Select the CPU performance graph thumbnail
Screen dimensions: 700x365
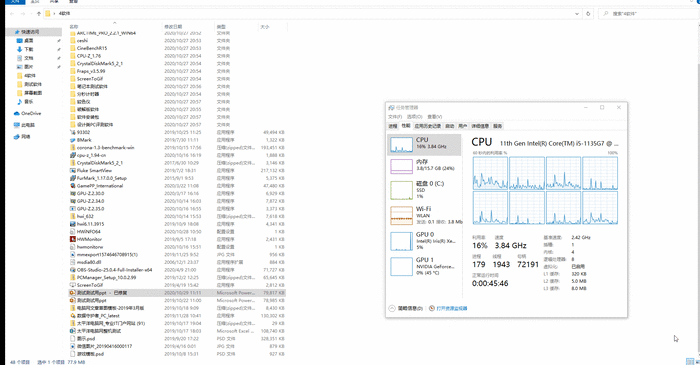[x=401, y=145]
